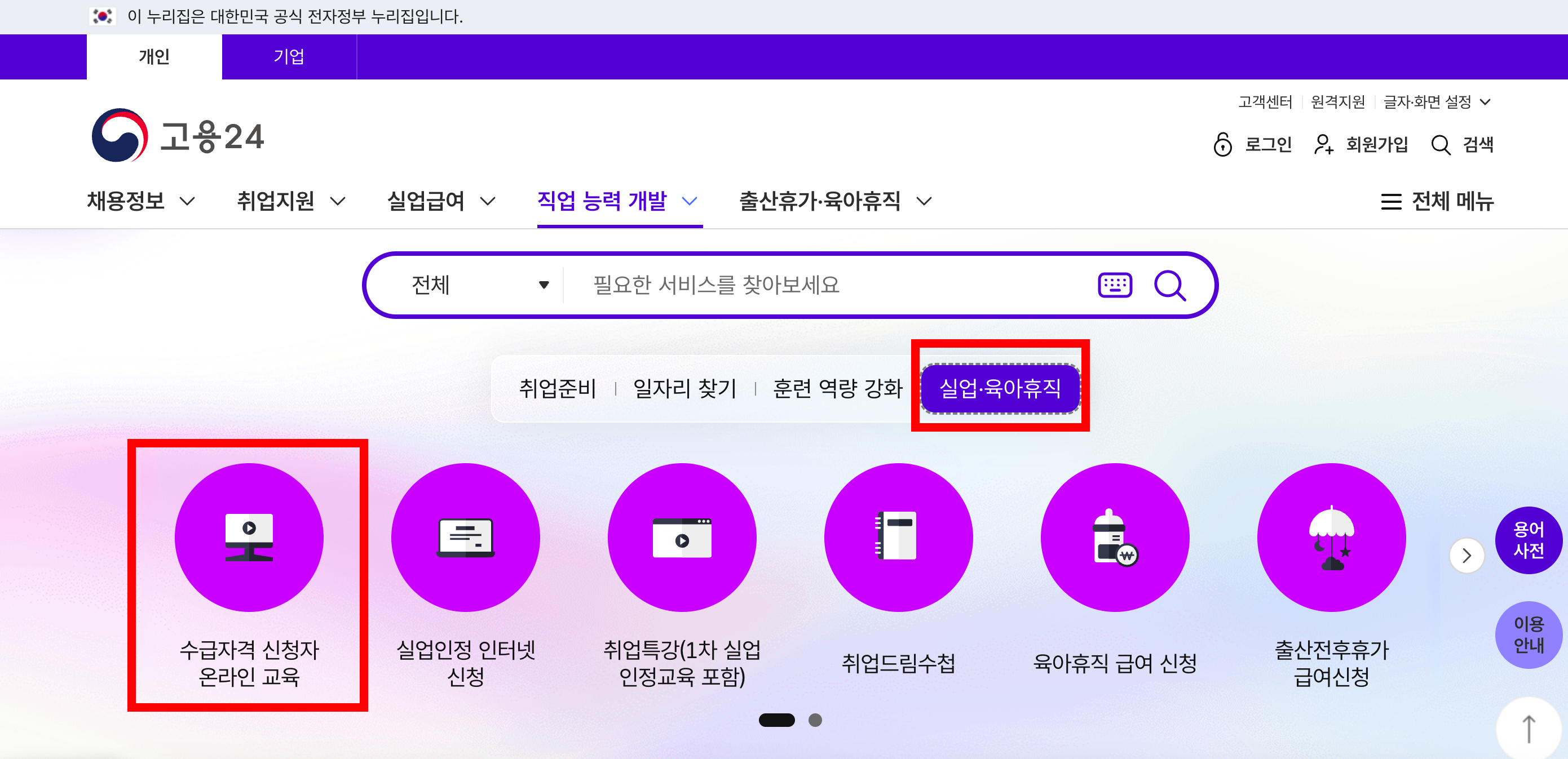The height and width of the screenshot is (759, 1568).
Task: Click the Korean flag icon
Action: 101,16
